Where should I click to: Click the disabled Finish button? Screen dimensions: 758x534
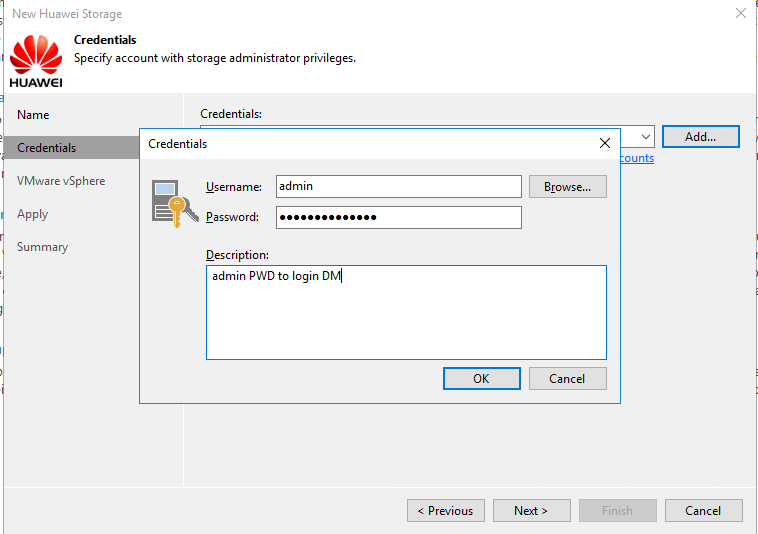(618, 511)
